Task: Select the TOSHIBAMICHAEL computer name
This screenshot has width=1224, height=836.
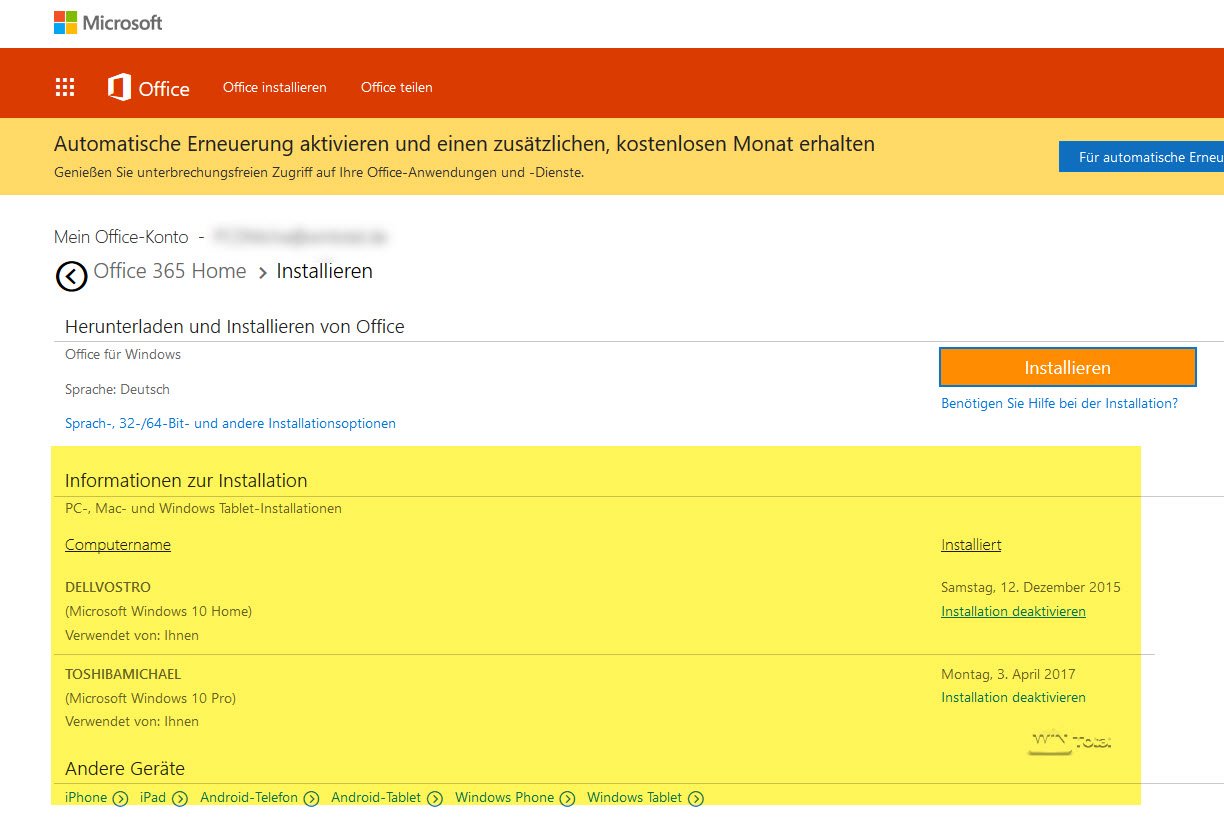Action: (123, 674)
